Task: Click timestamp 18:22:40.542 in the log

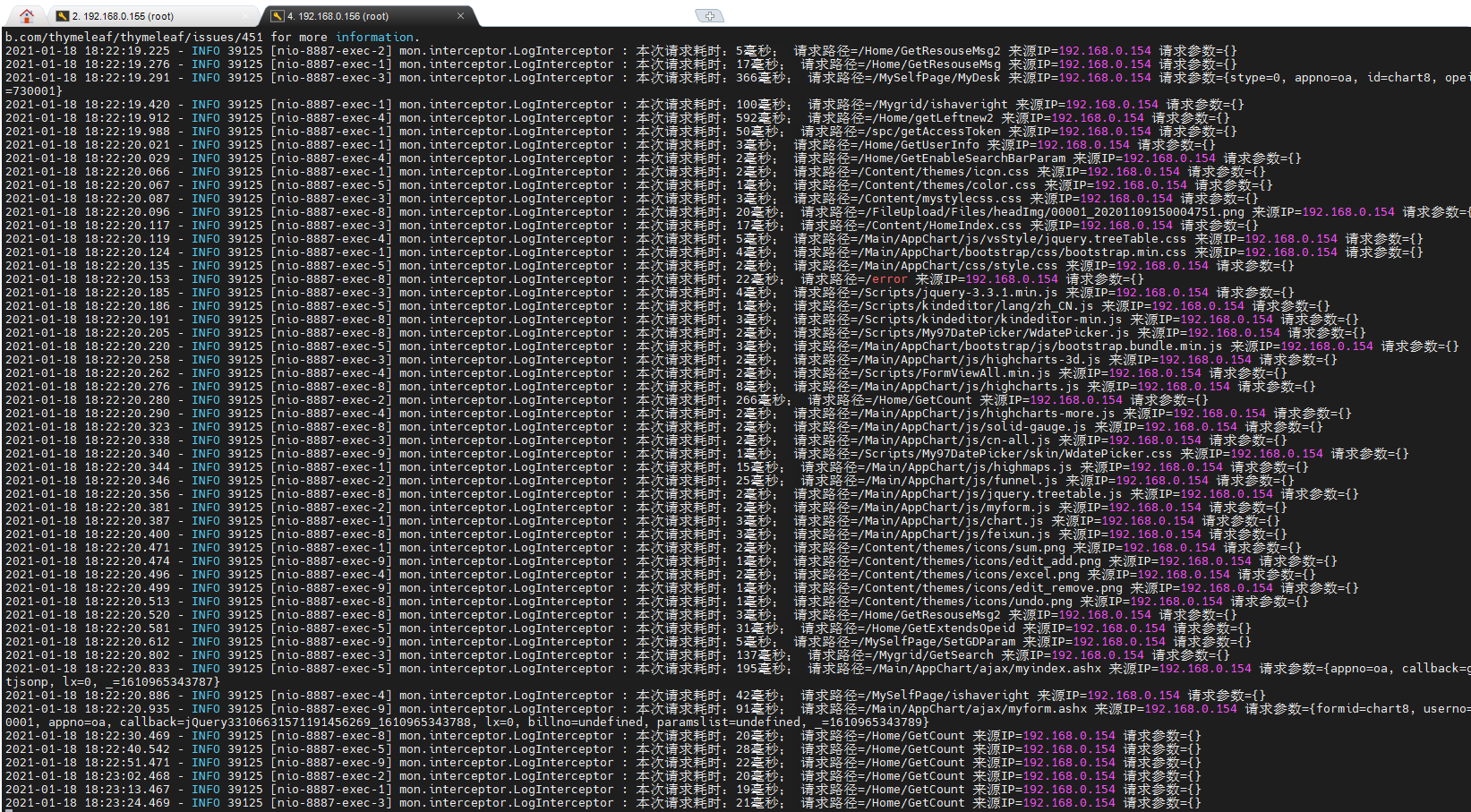Action: [127, 749]
